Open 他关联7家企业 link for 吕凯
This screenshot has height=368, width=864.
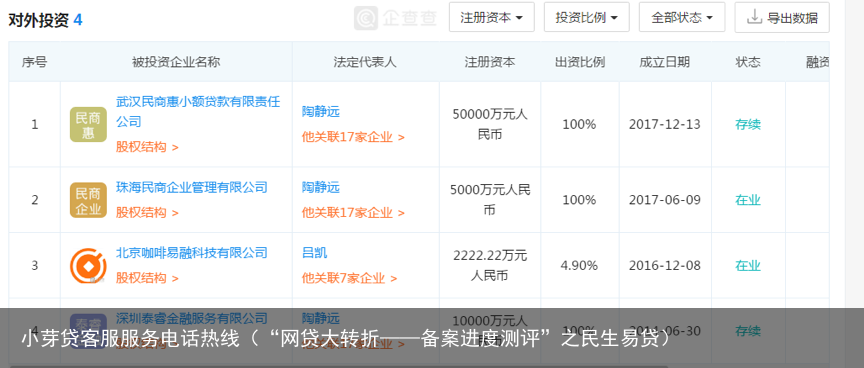349,278
